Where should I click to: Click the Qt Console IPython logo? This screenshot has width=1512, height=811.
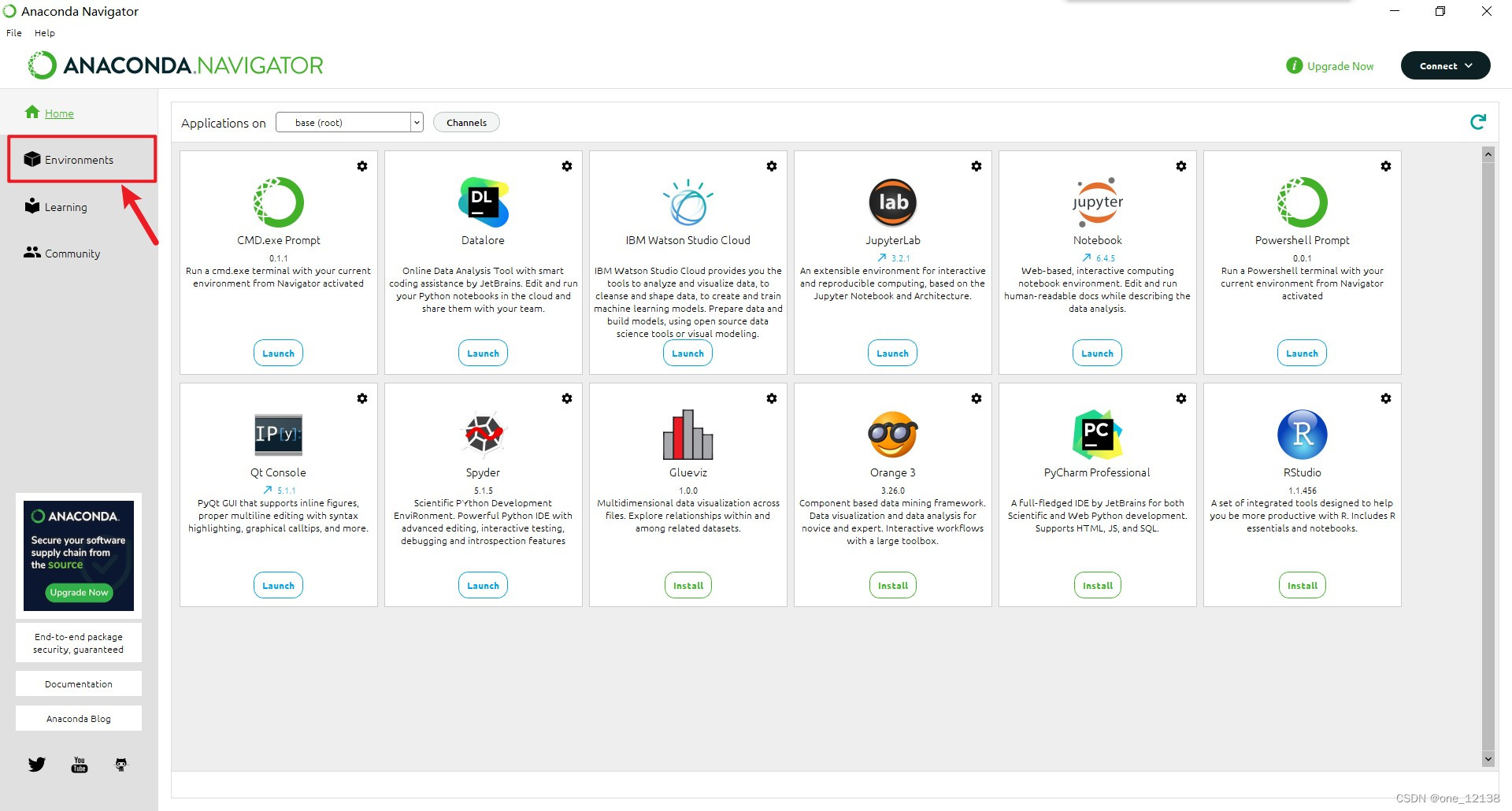279,435
